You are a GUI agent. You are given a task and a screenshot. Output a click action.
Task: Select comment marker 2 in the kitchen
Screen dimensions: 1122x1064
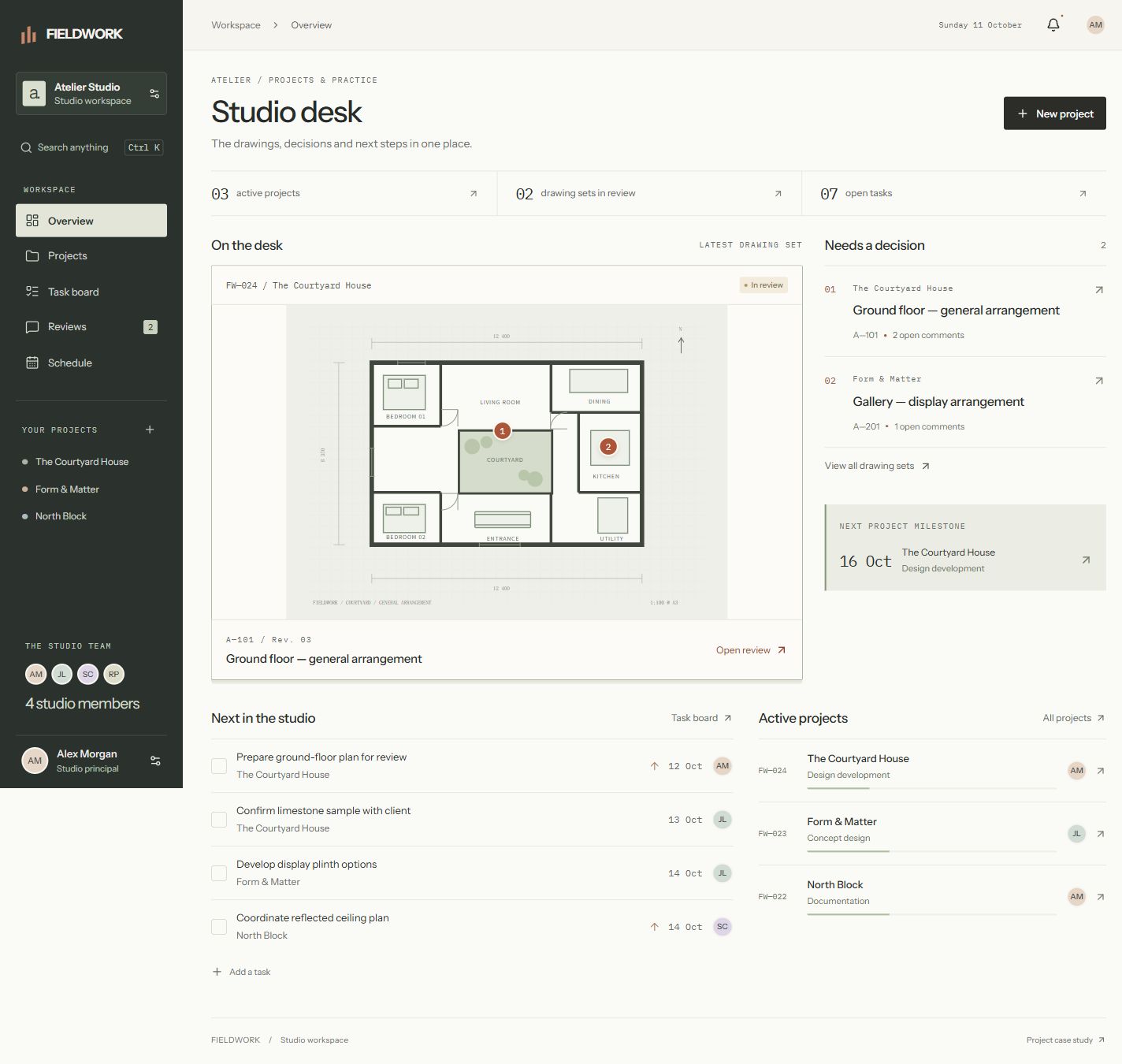607,447
